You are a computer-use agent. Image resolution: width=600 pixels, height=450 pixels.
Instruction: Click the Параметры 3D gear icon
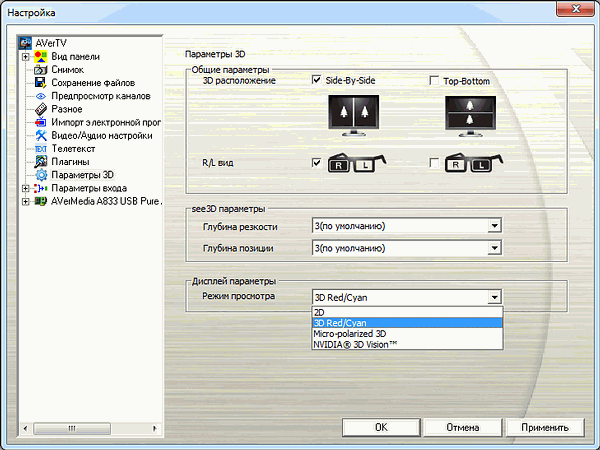[x=41, y=175]
